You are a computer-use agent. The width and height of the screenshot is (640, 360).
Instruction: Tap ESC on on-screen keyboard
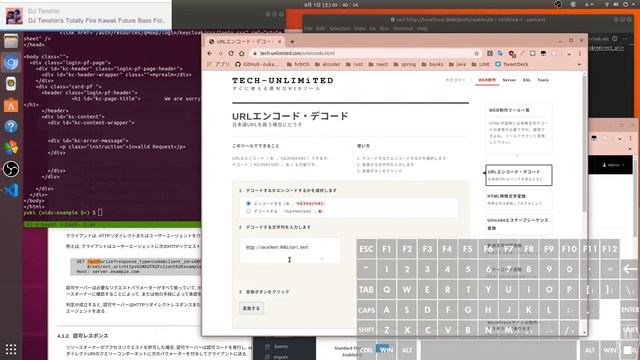366,249
